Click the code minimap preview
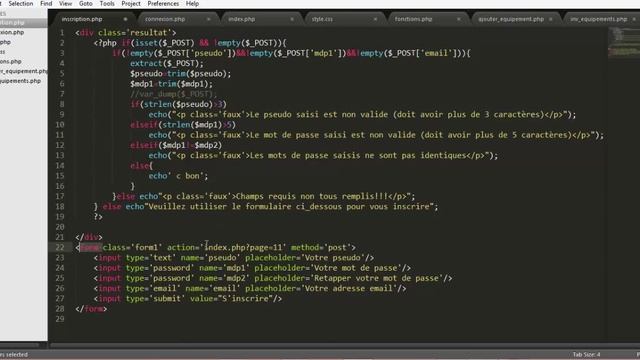 (x=623, y=43)
